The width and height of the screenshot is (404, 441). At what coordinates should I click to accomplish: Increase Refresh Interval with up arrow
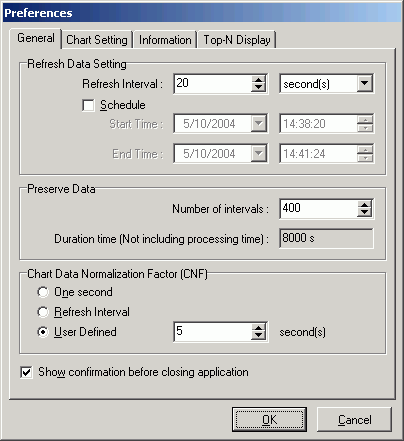(258, 80)
